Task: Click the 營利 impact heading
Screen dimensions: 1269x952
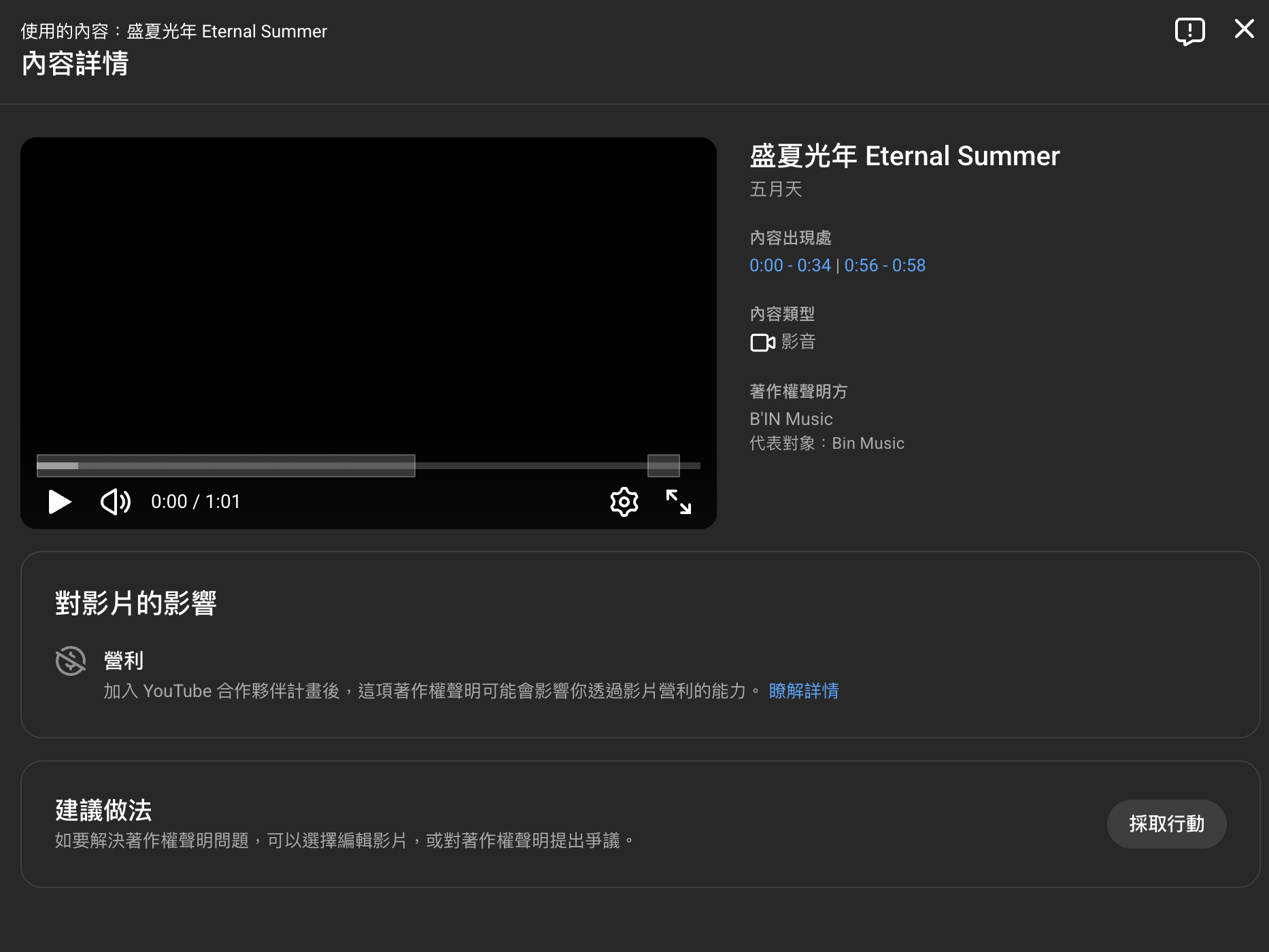Action: coord(123,660)
